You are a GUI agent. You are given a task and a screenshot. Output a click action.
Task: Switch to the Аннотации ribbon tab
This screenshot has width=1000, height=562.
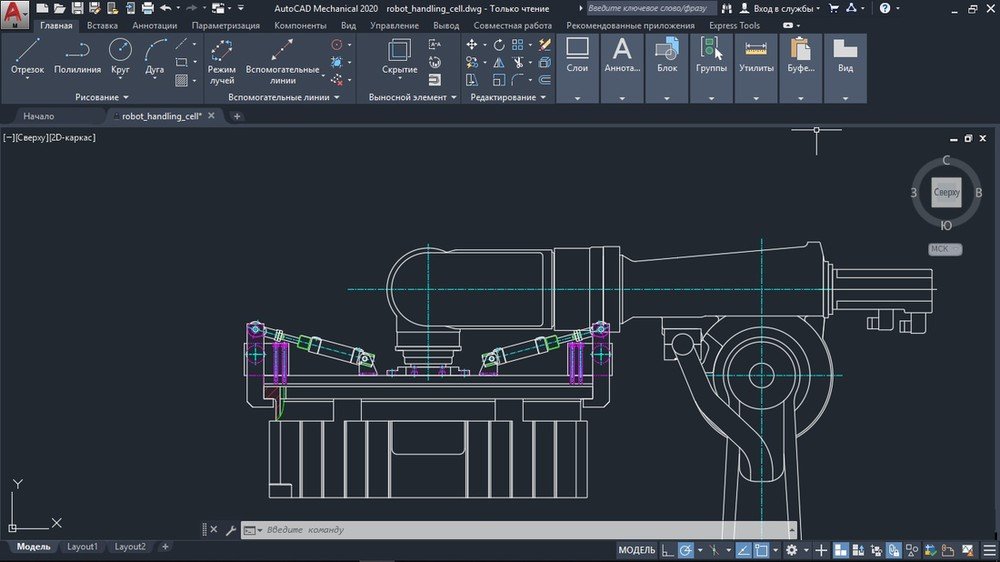pyautogui.click(x=154, y=25)
